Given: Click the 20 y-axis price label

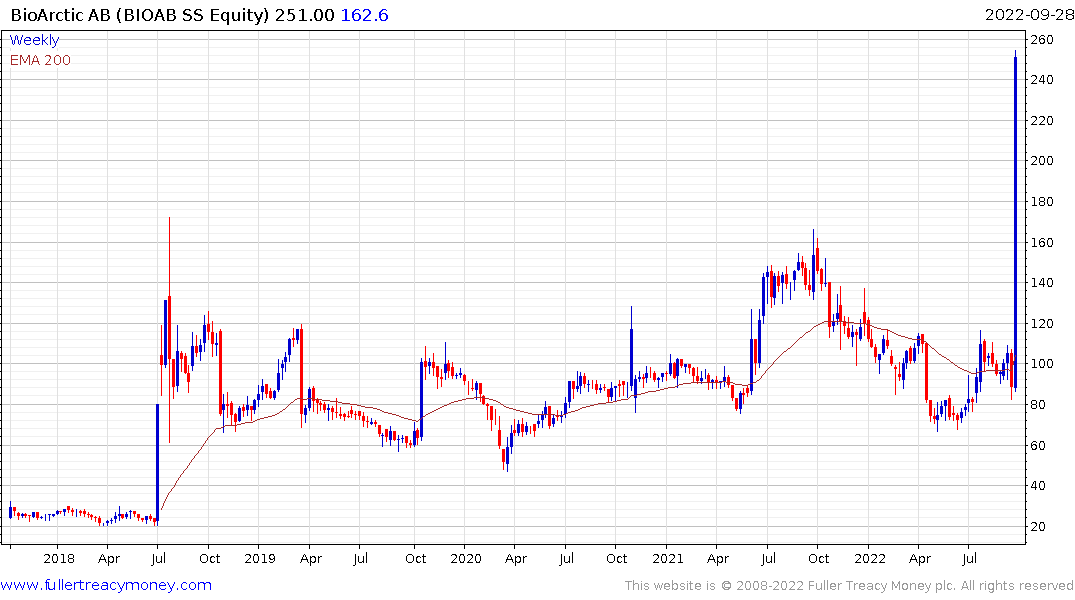Looking at the screenshot, I should (1039, 527).
